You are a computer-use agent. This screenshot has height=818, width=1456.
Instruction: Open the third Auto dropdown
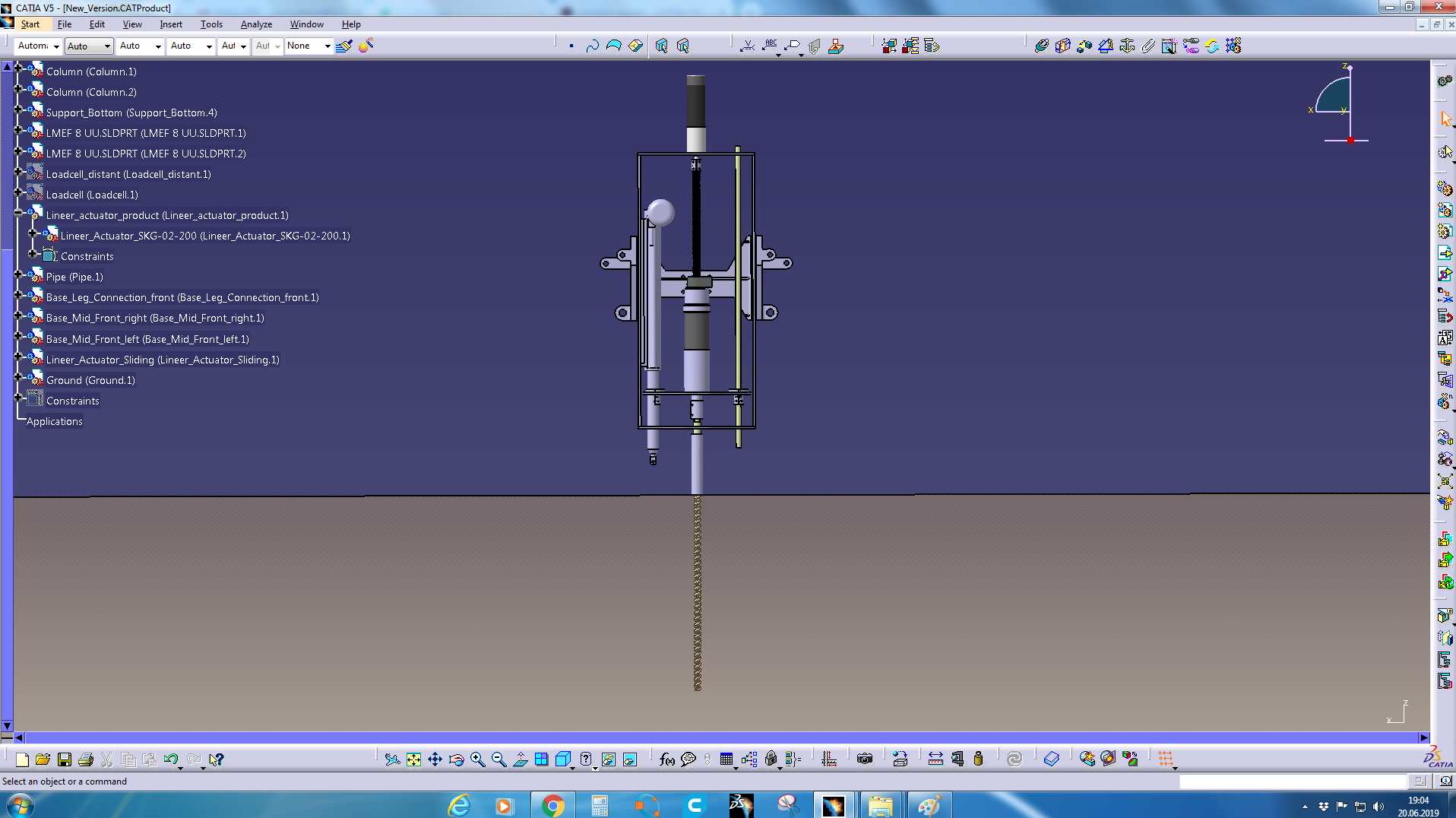pos(141,46)
